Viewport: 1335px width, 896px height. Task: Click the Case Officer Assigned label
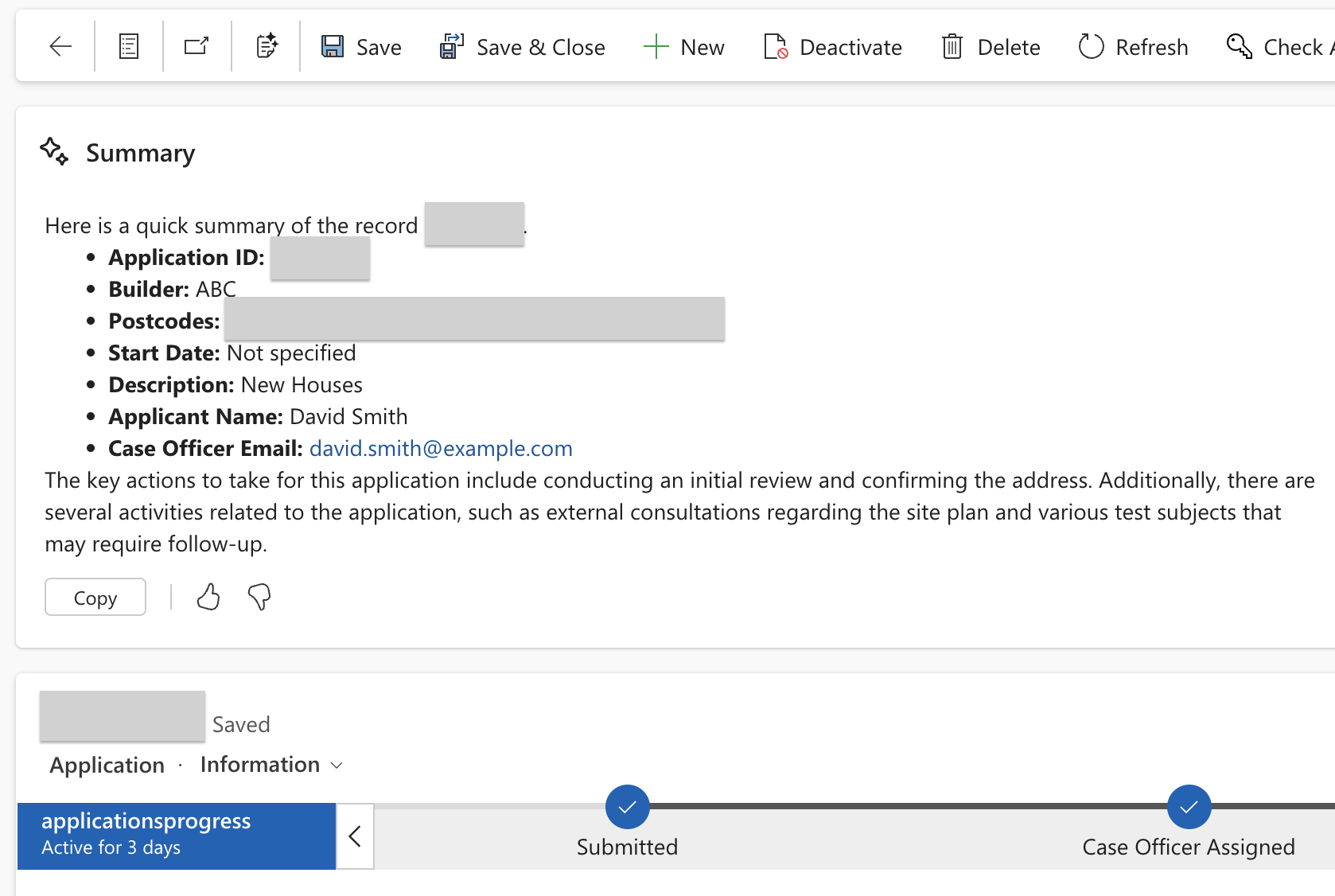tap(1189, 847)
